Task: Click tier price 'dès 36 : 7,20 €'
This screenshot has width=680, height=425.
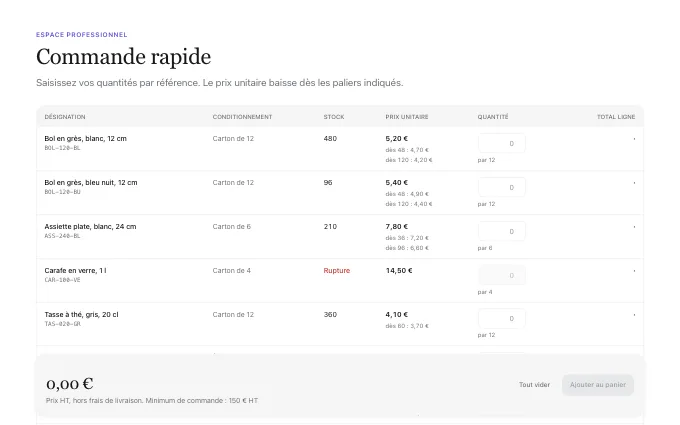Action: (x=407, y=238)
